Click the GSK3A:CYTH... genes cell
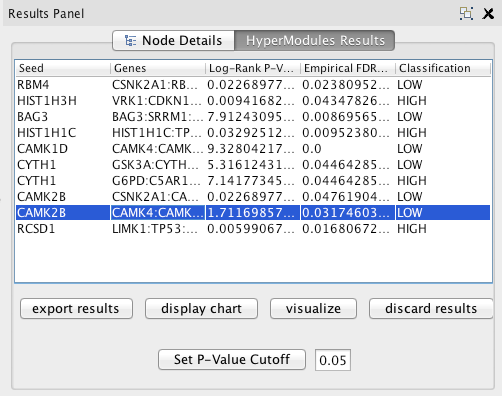502x396 pixels. click(158, 165)
